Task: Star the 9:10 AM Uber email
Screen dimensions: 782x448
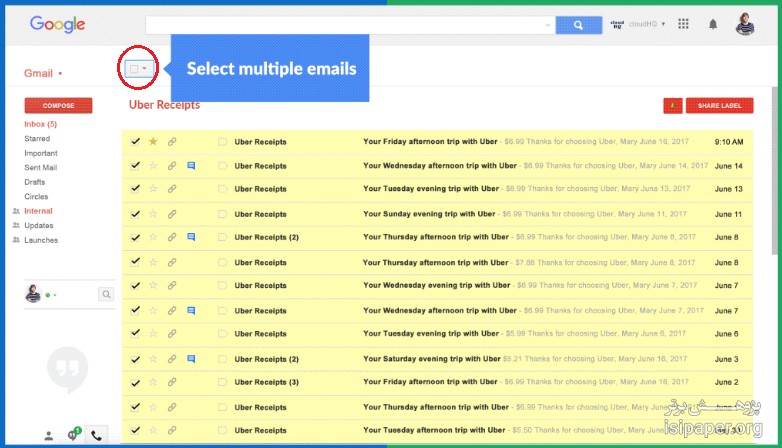Action: [x=153, y=142]
